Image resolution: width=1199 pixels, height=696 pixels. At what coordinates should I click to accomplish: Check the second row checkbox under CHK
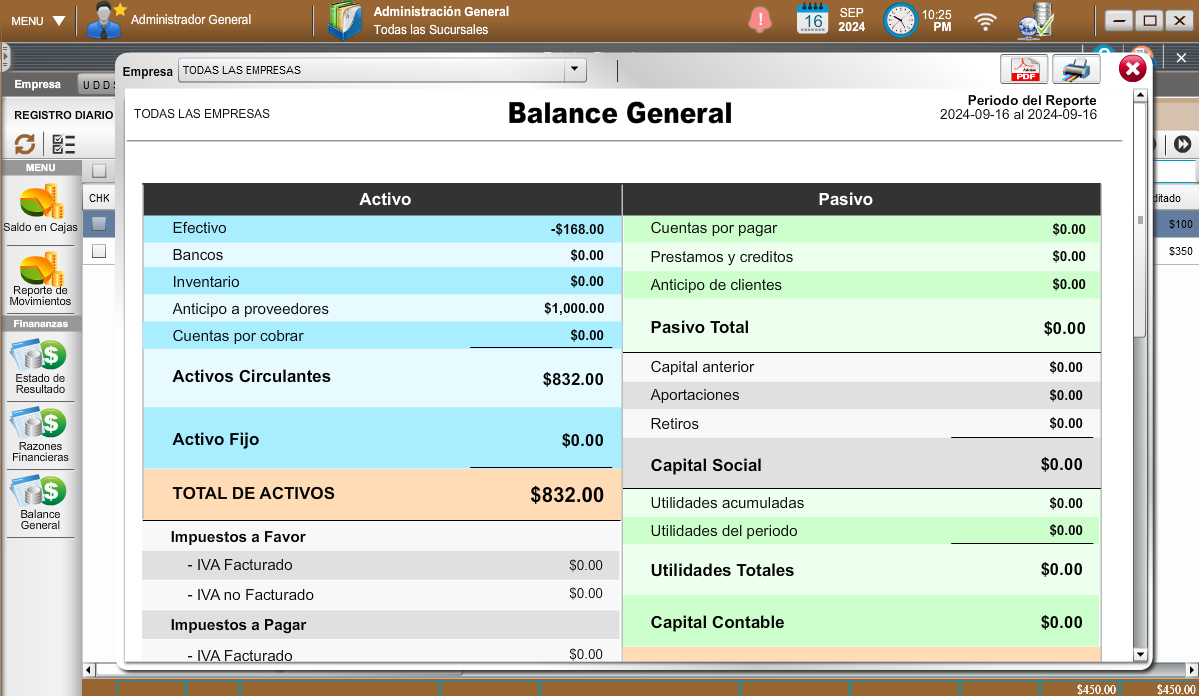coord(99,251)
